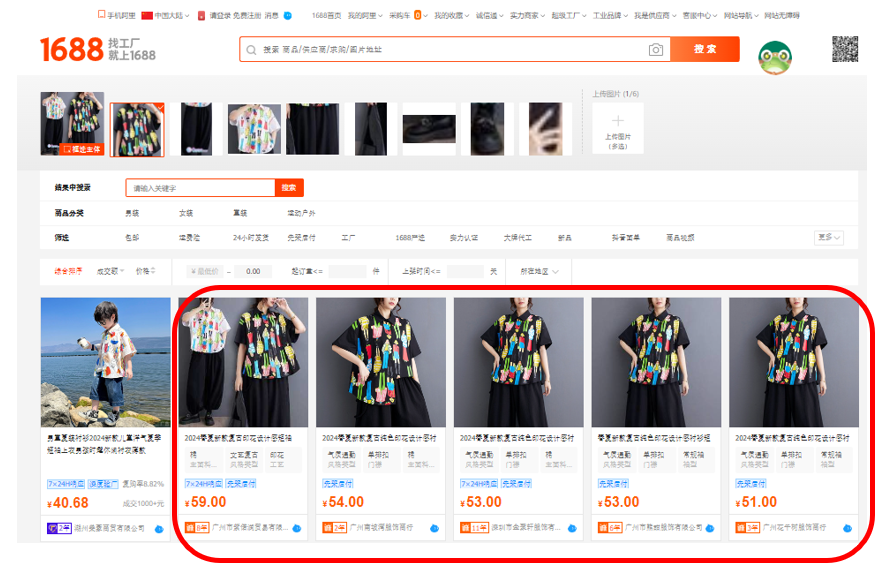Select the 男装 category
882x574 pixels.
pos(132,213)
